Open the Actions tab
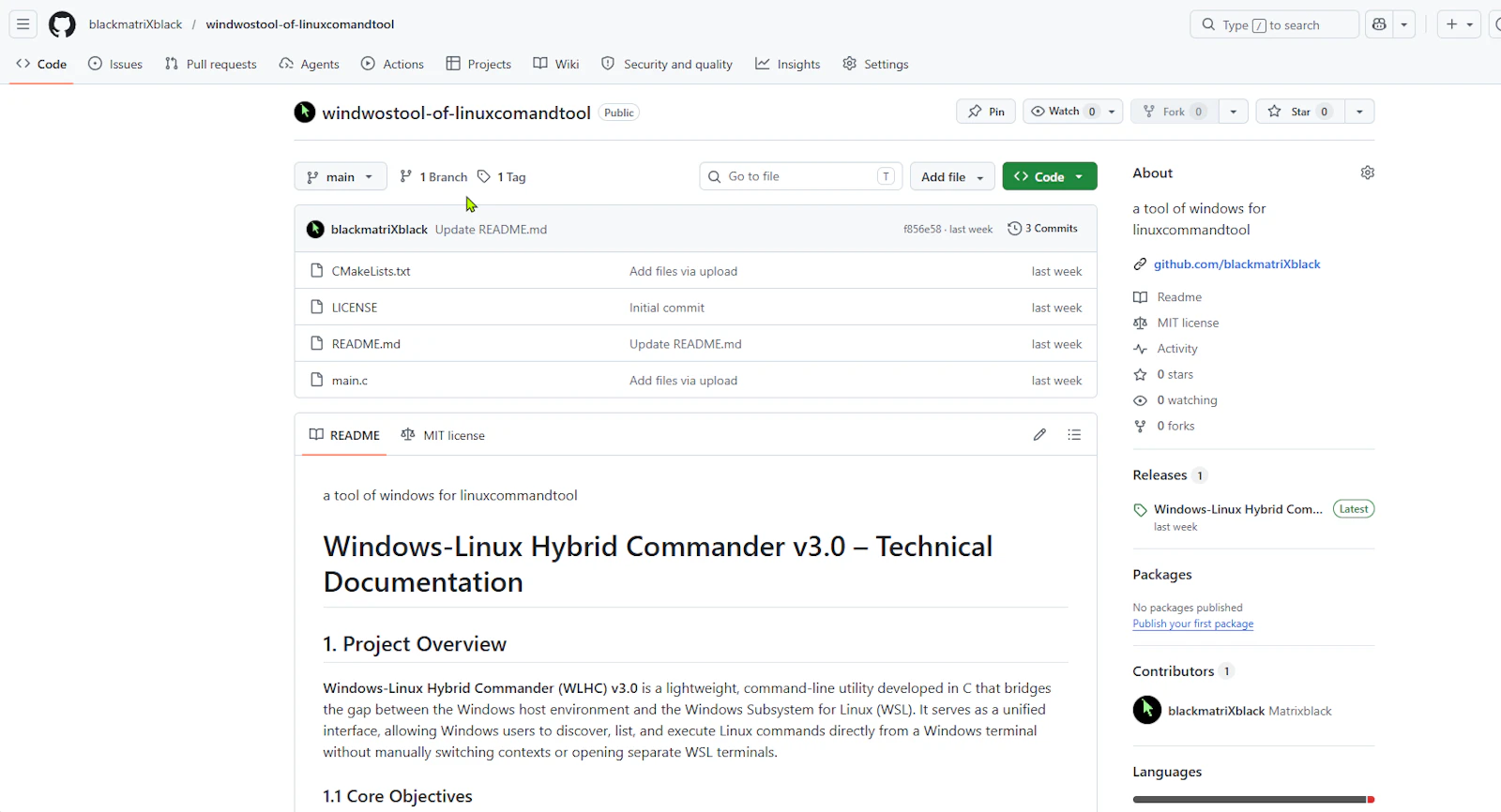 point(392,64)
